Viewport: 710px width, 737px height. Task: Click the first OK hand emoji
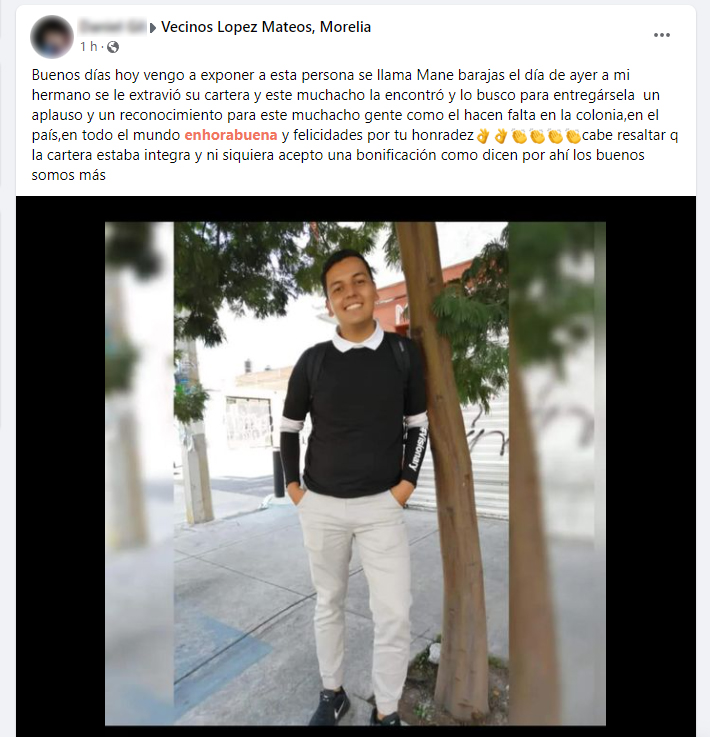point(483,136)
